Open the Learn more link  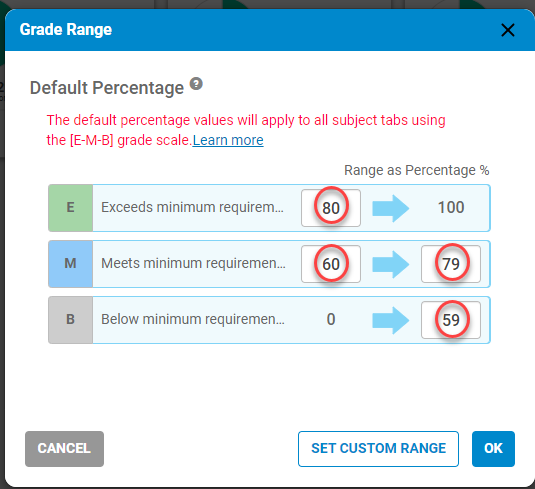pyautogui.click(x=228, y=140)
